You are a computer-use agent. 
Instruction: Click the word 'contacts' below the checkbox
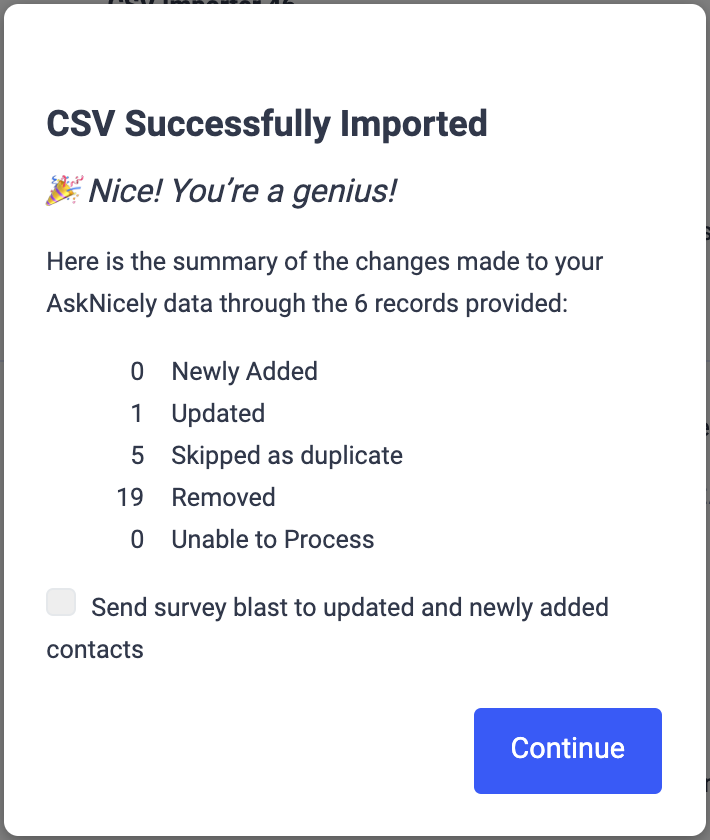pyautogui.click(x=95, y=650)
